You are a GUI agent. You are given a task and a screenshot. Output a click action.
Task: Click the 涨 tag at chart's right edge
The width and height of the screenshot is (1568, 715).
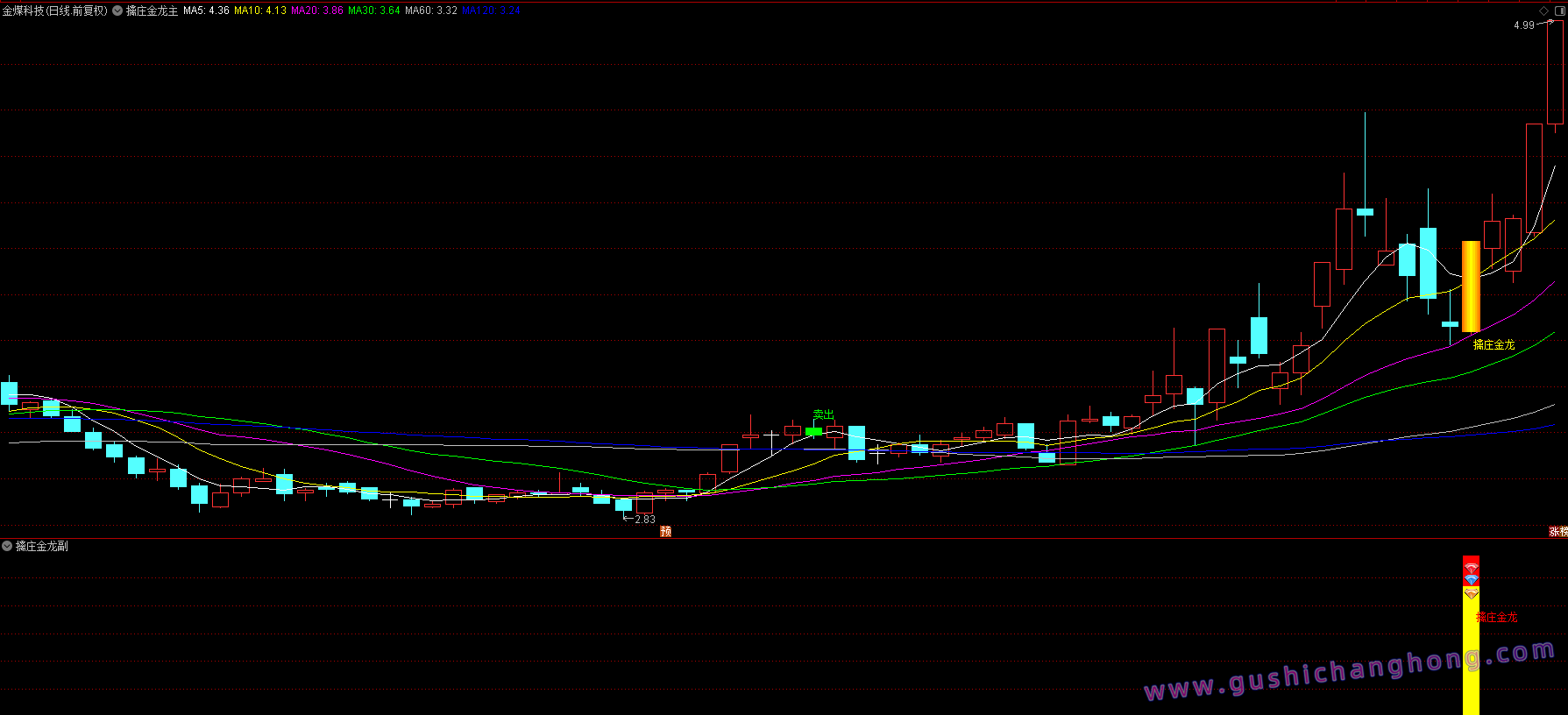[1553, 531]
